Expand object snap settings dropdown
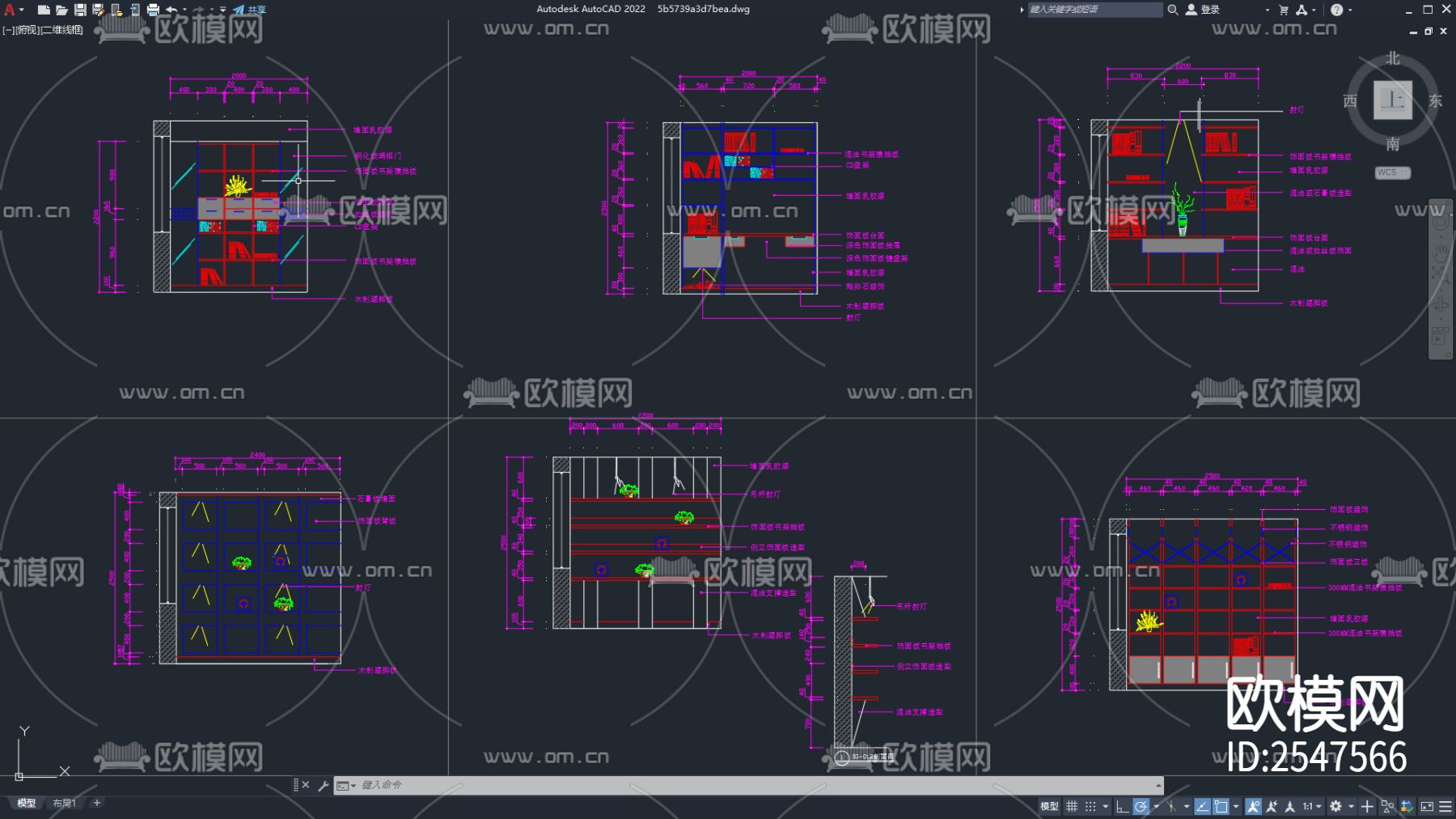 [x=1236, y=806]
